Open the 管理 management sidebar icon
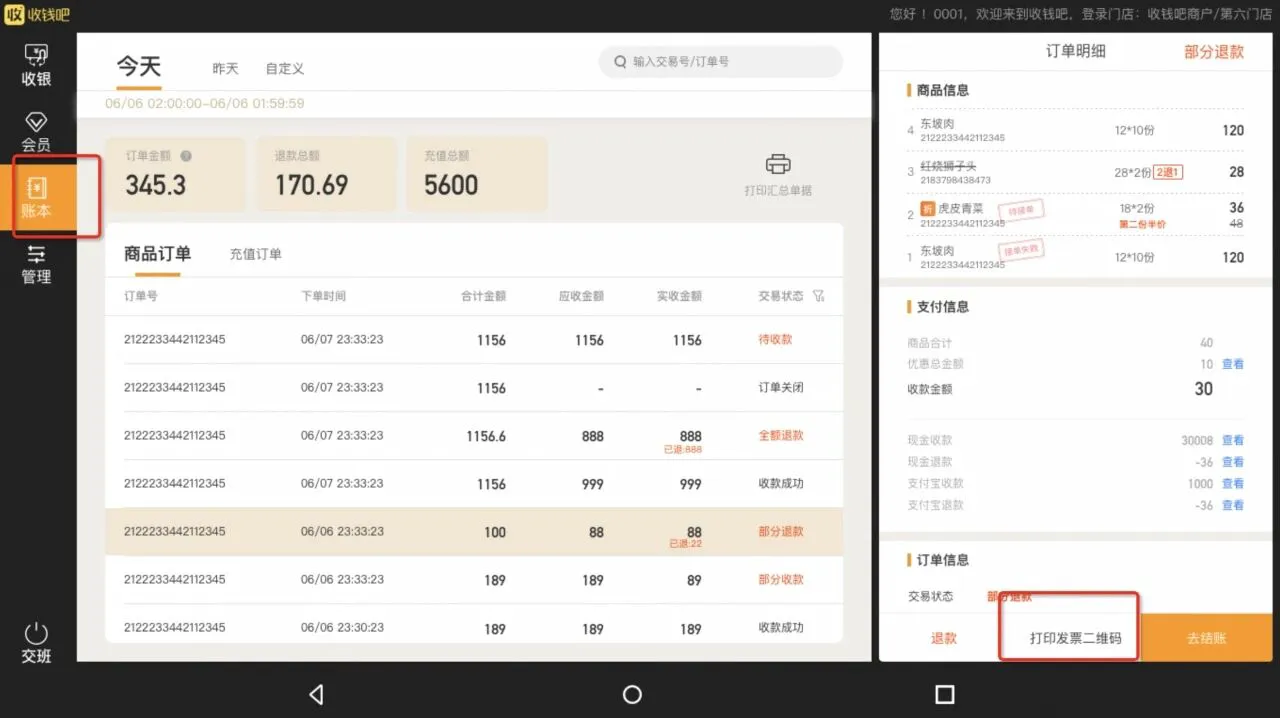Screen dimensions: 1280x718 click(36, 264)
